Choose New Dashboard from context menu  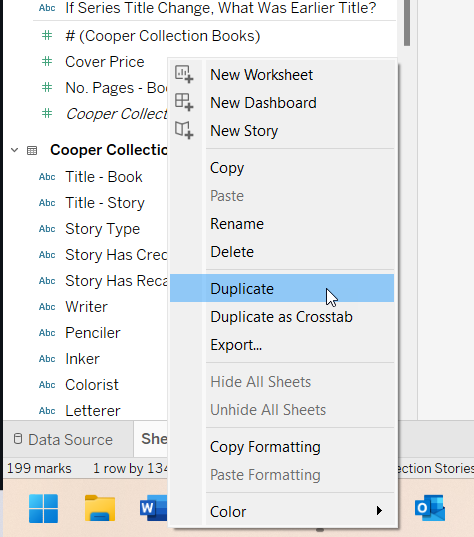click(282, 103)
